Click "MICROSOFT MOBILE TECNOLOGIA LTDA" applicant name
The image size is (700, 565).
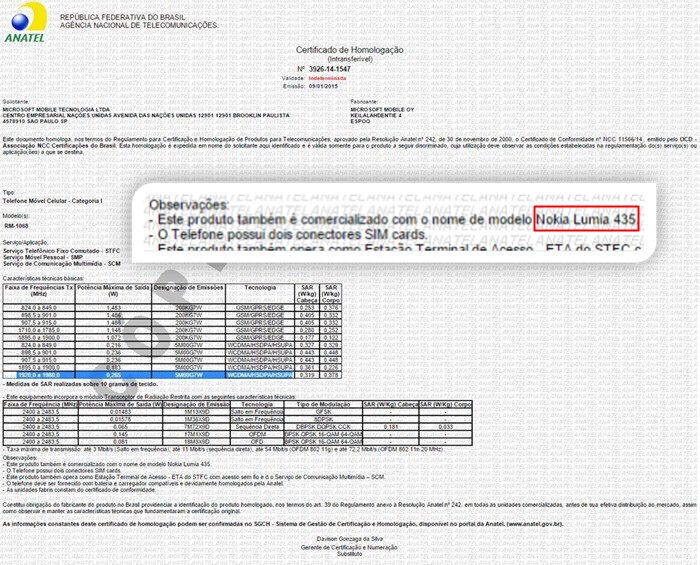(x=56, y=109)
